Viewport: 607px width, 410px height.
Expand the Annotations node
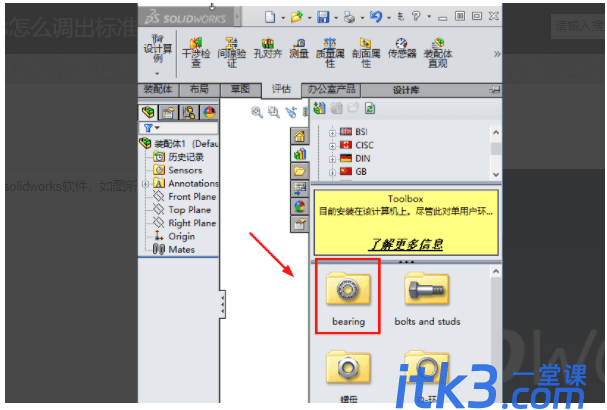145,184
